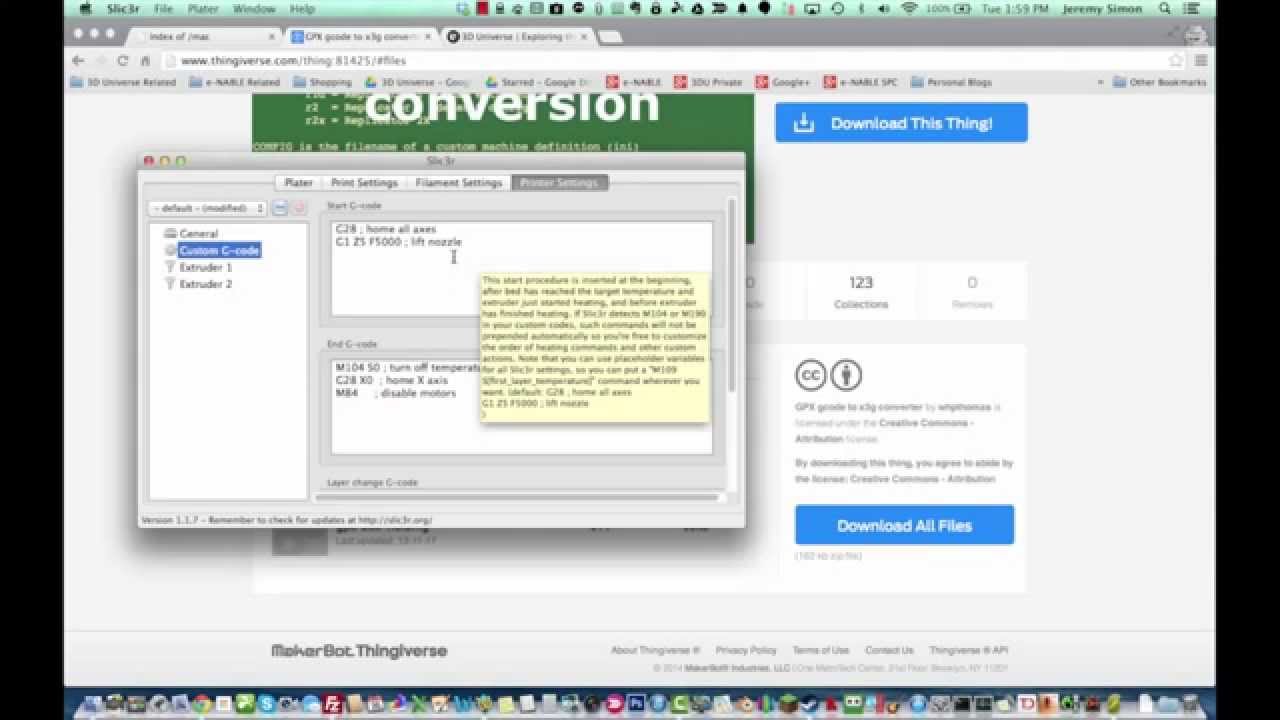The image size is (1280, 720).
Task: Close the 'Index of /mac' browser tab
Action: [x=272, y=37]
